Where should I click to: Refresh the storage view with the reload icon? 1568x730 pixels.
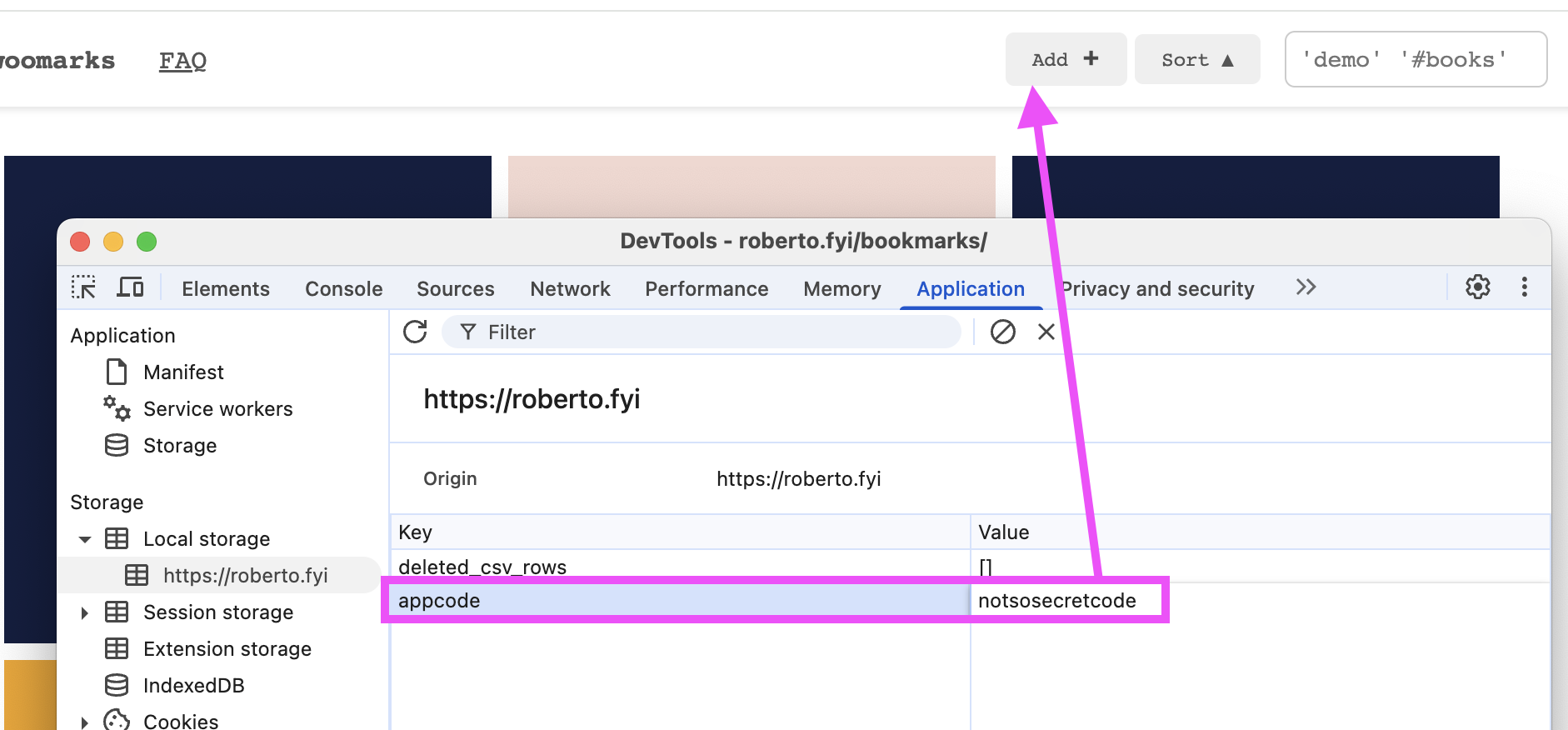(x=415, y=332)
